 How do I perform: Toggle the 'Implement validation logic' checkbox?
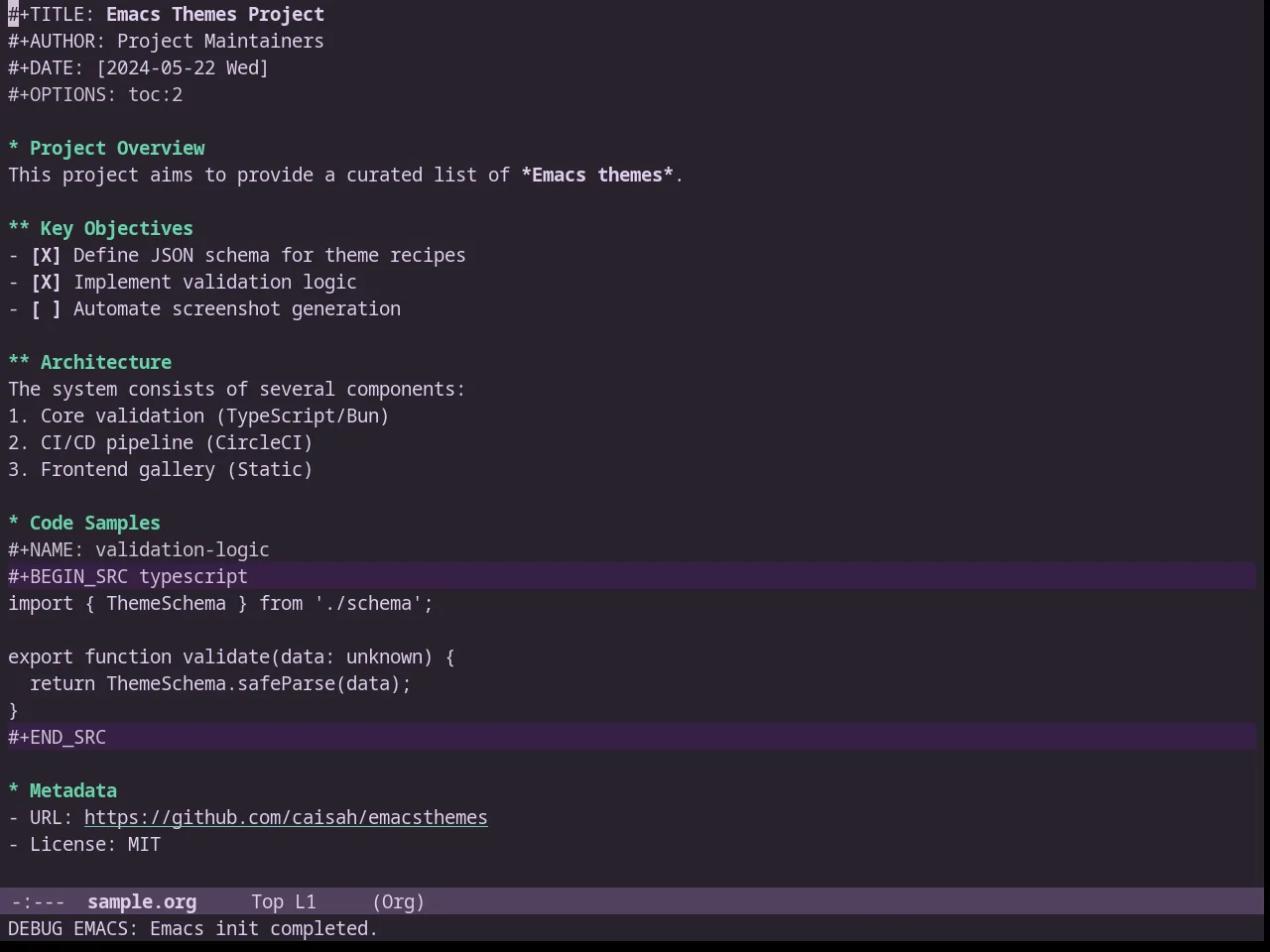pos(46,282)
